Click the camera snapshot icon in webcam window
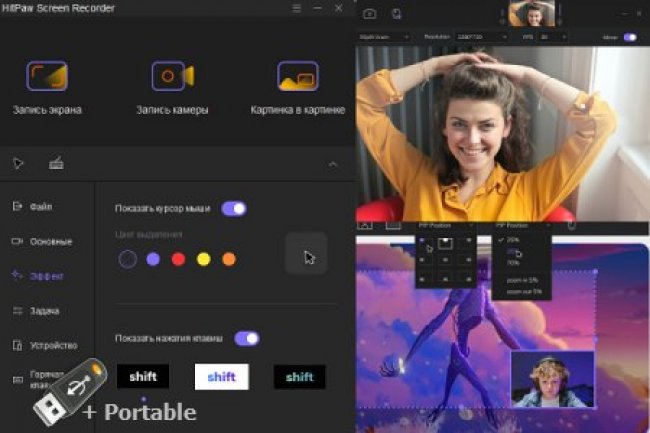Viewport: 650px width, 433px height. point(370,14)
